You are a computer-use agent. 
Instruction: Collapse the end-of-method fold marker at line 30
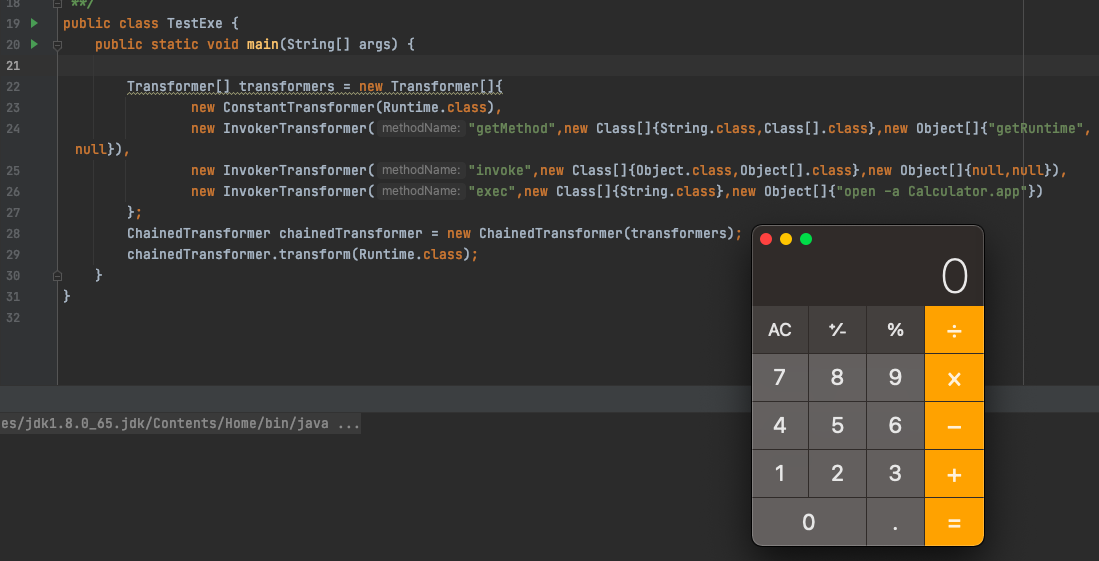pos(57,276)
